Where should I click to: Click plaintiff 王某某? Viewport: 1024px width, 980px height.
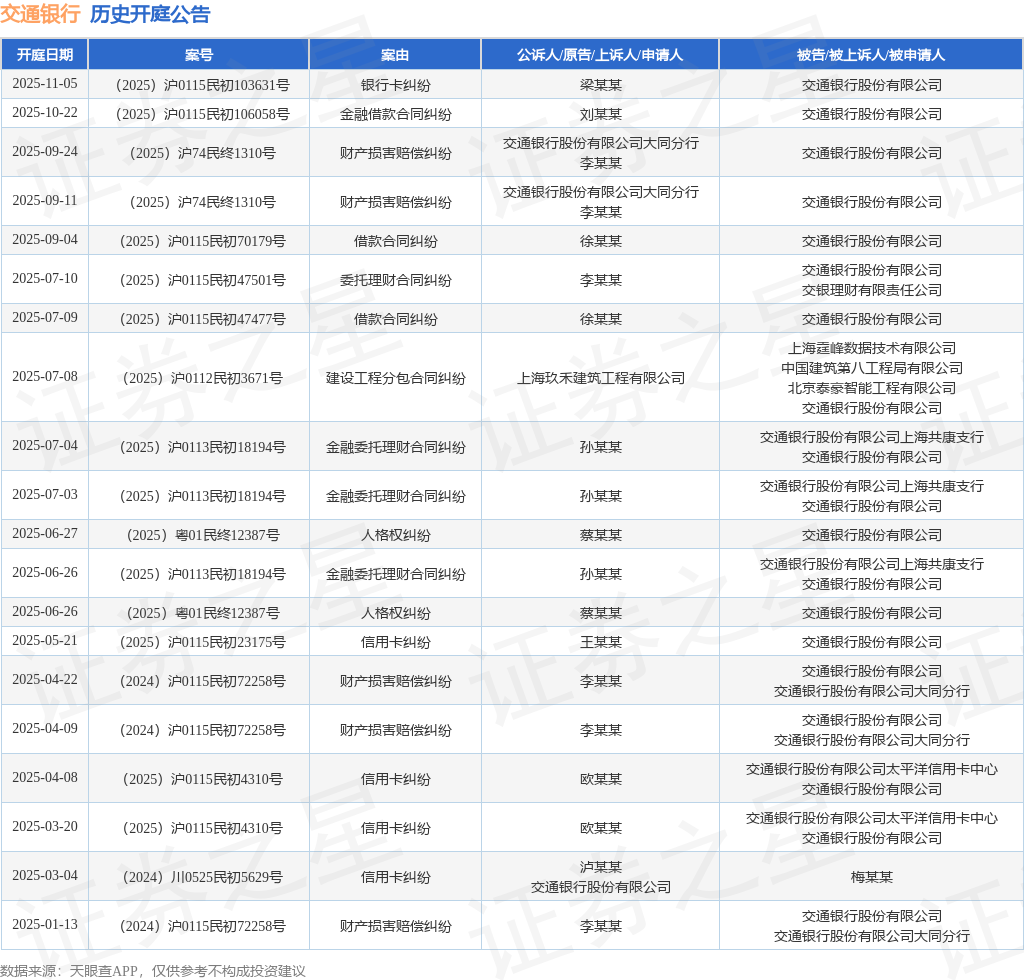600,642
